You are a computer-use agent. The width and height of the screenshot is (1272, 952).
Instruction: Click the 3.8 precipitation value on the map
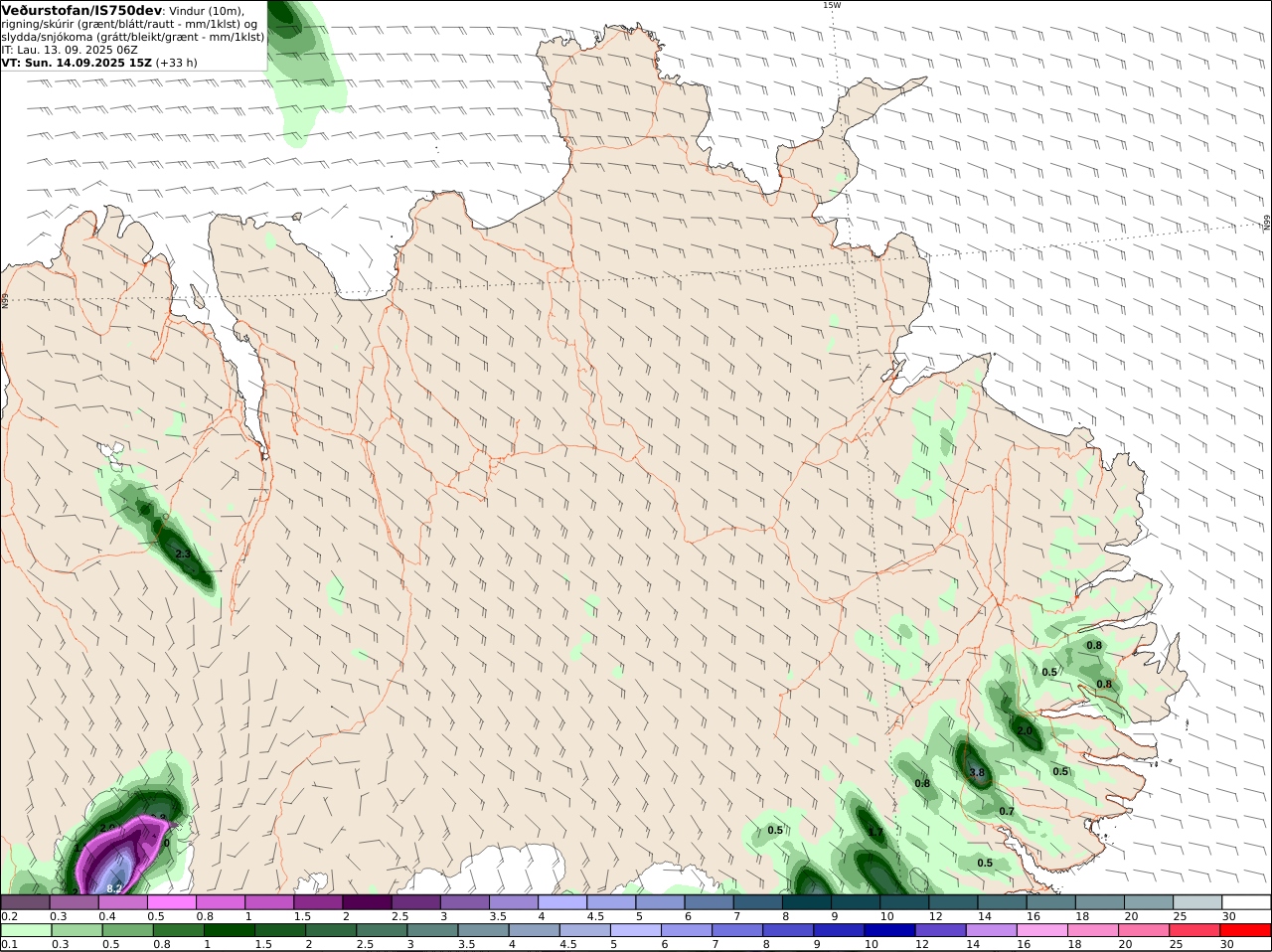point(977,772)
